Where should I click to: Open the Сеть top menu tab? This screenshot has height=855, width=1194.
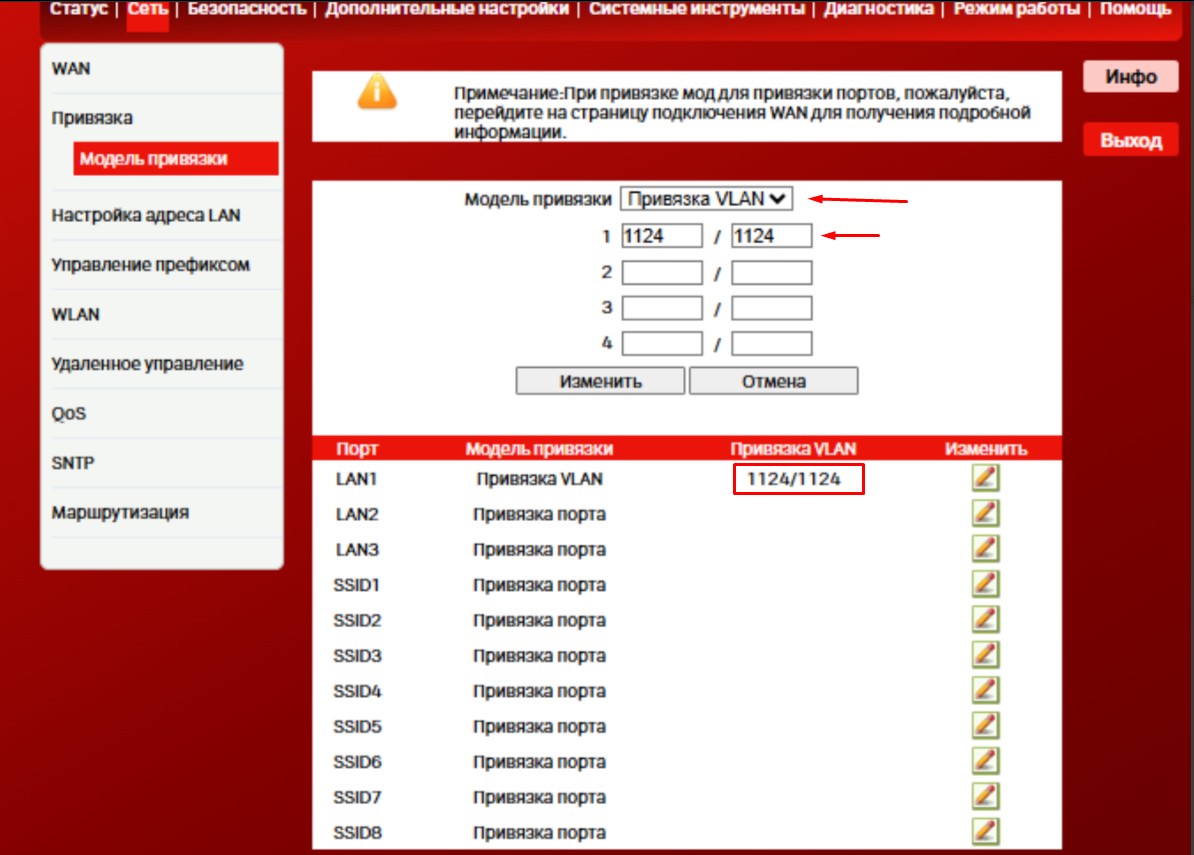coord(147,9)
